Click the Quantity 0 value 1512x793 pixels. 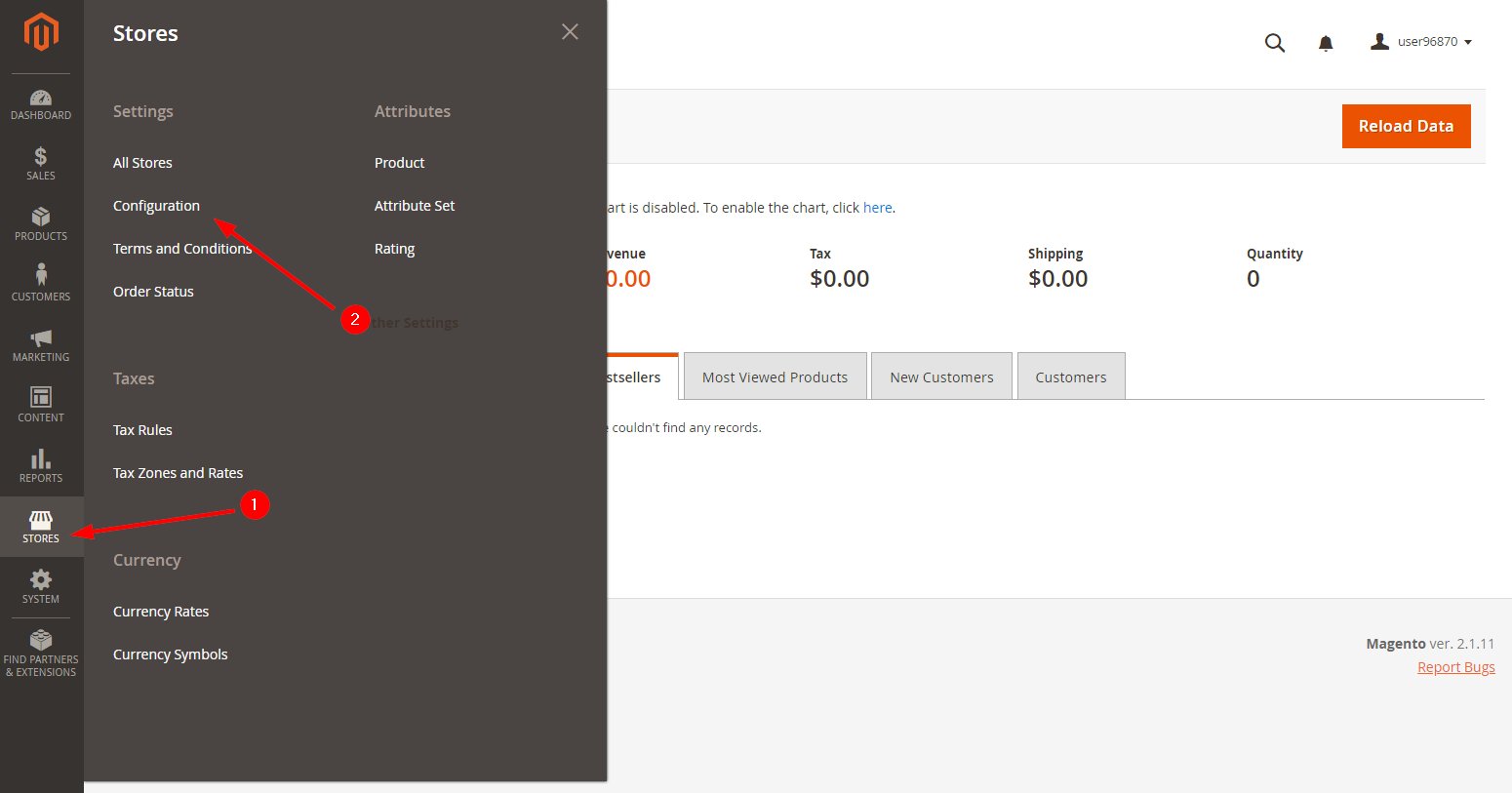(1253, 279)
